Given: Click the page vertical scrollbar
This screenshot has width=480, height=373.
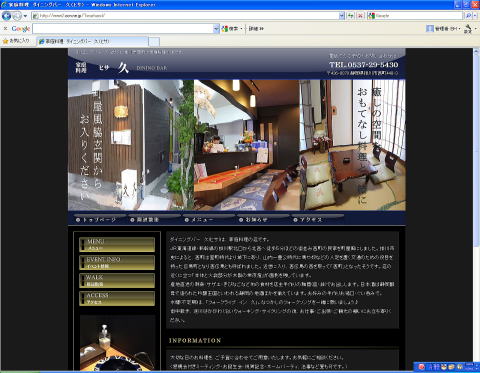Looking at the screenshot, I should (x=476, y=207).
